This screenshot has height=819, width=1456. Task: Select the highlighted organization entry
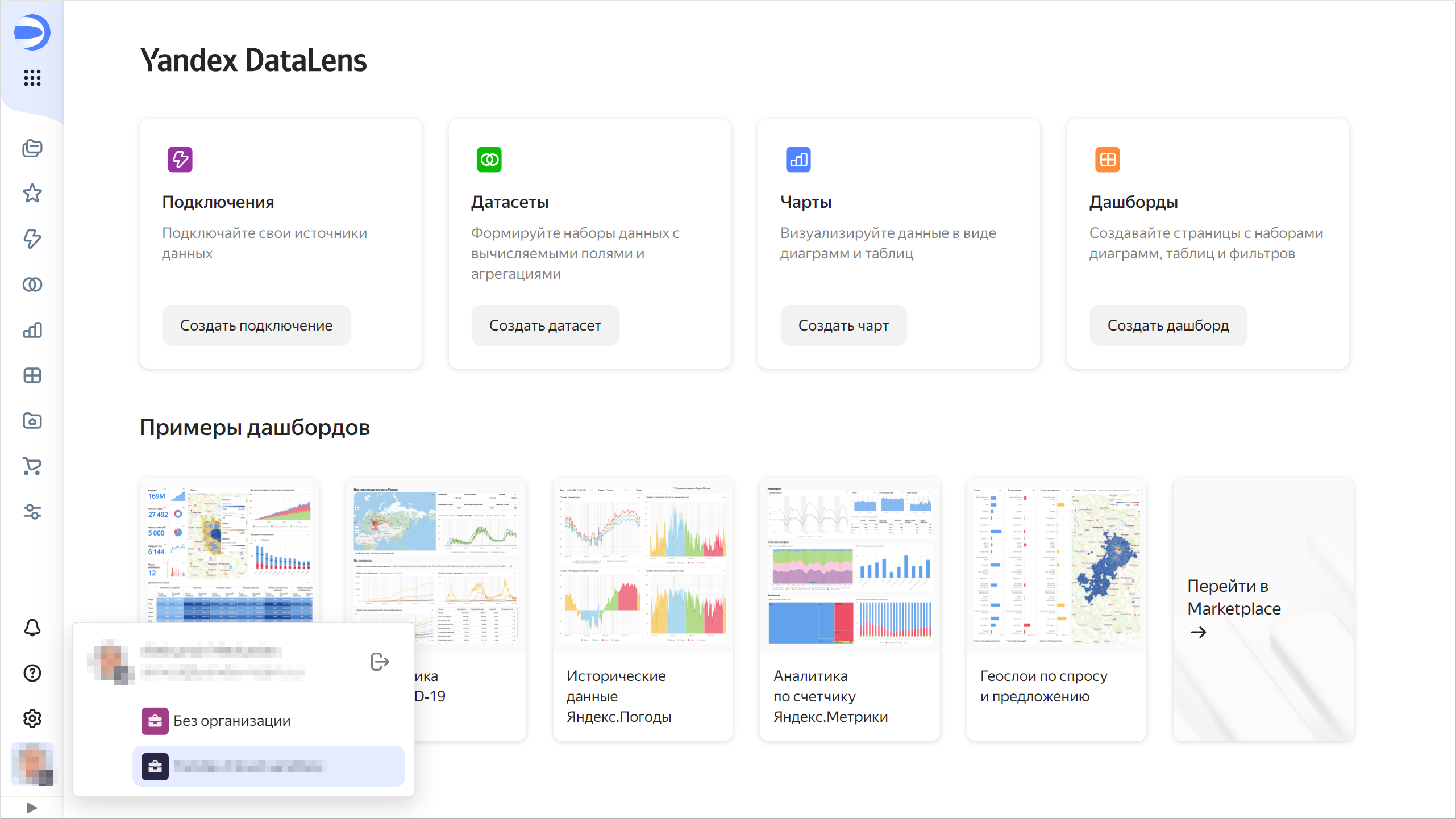(x=268, y=766)
